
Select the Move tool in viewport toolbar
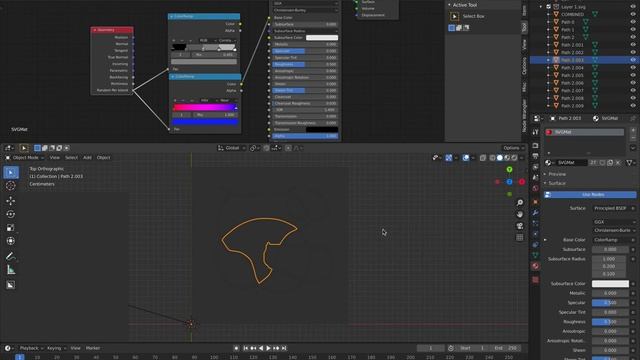coord(11,200)
